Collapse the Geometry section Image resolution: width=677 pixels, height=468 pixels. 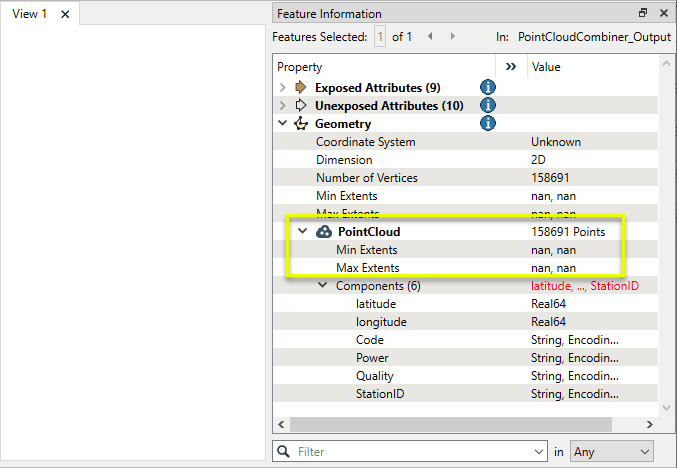coord(283,124)
